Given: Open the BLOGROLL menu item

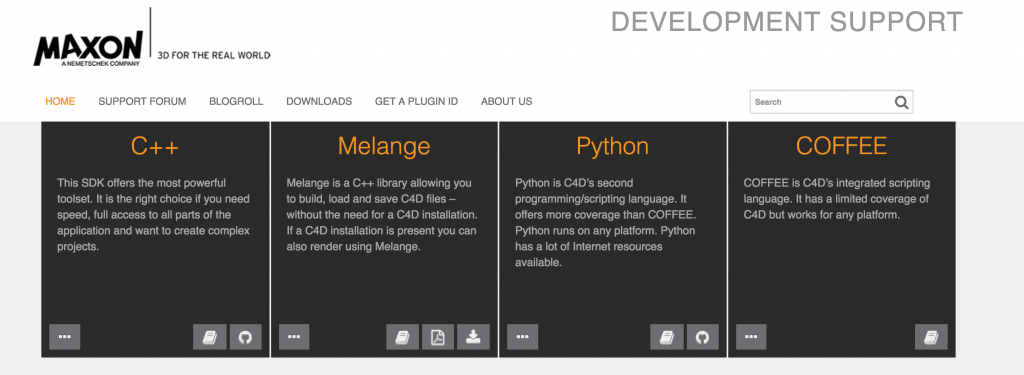Looking at the screenshot, I should point(236,101).
